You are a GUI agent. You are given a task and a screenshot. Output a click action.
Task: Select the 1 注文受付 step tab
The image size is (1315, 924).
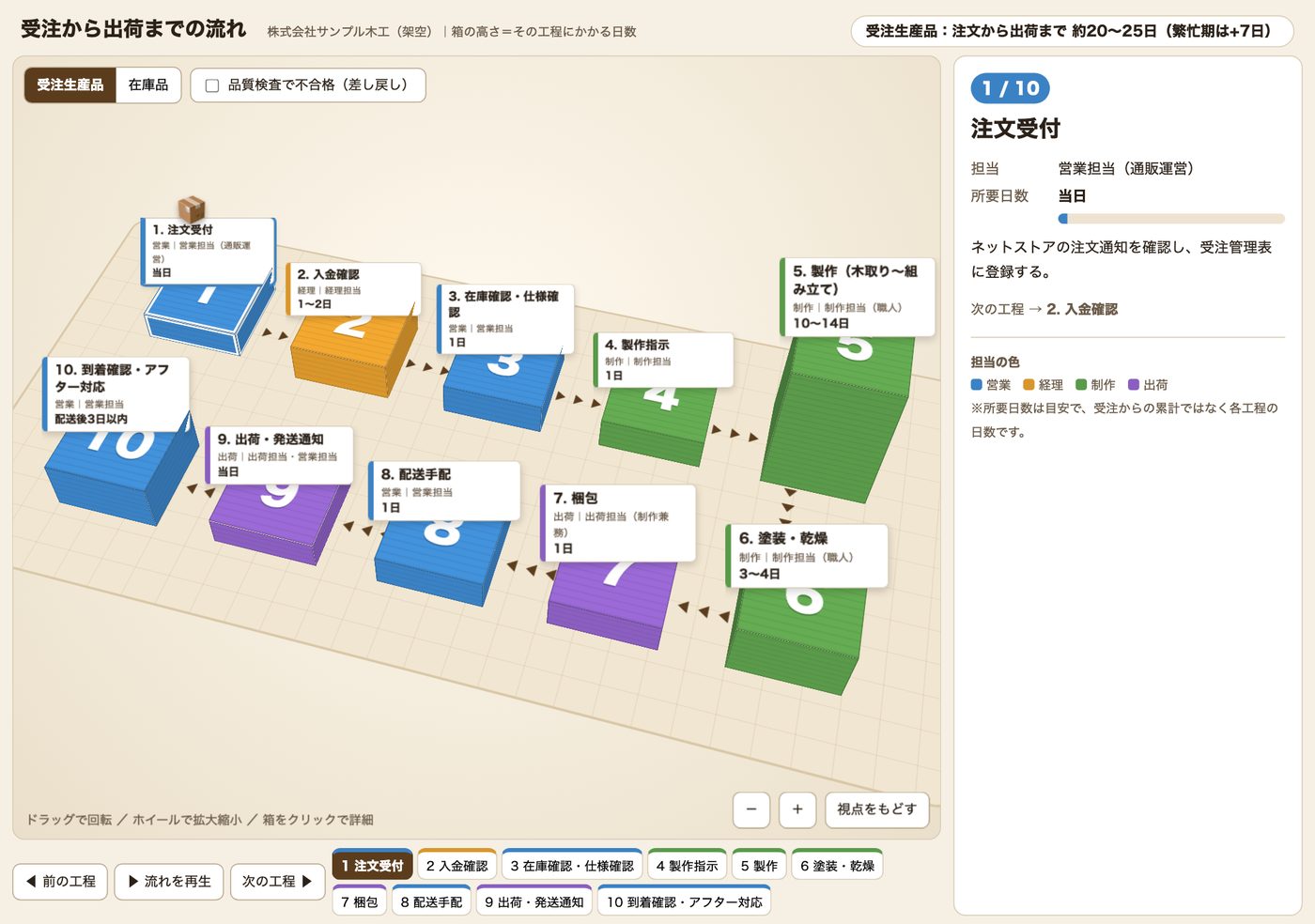pos(373,865)
